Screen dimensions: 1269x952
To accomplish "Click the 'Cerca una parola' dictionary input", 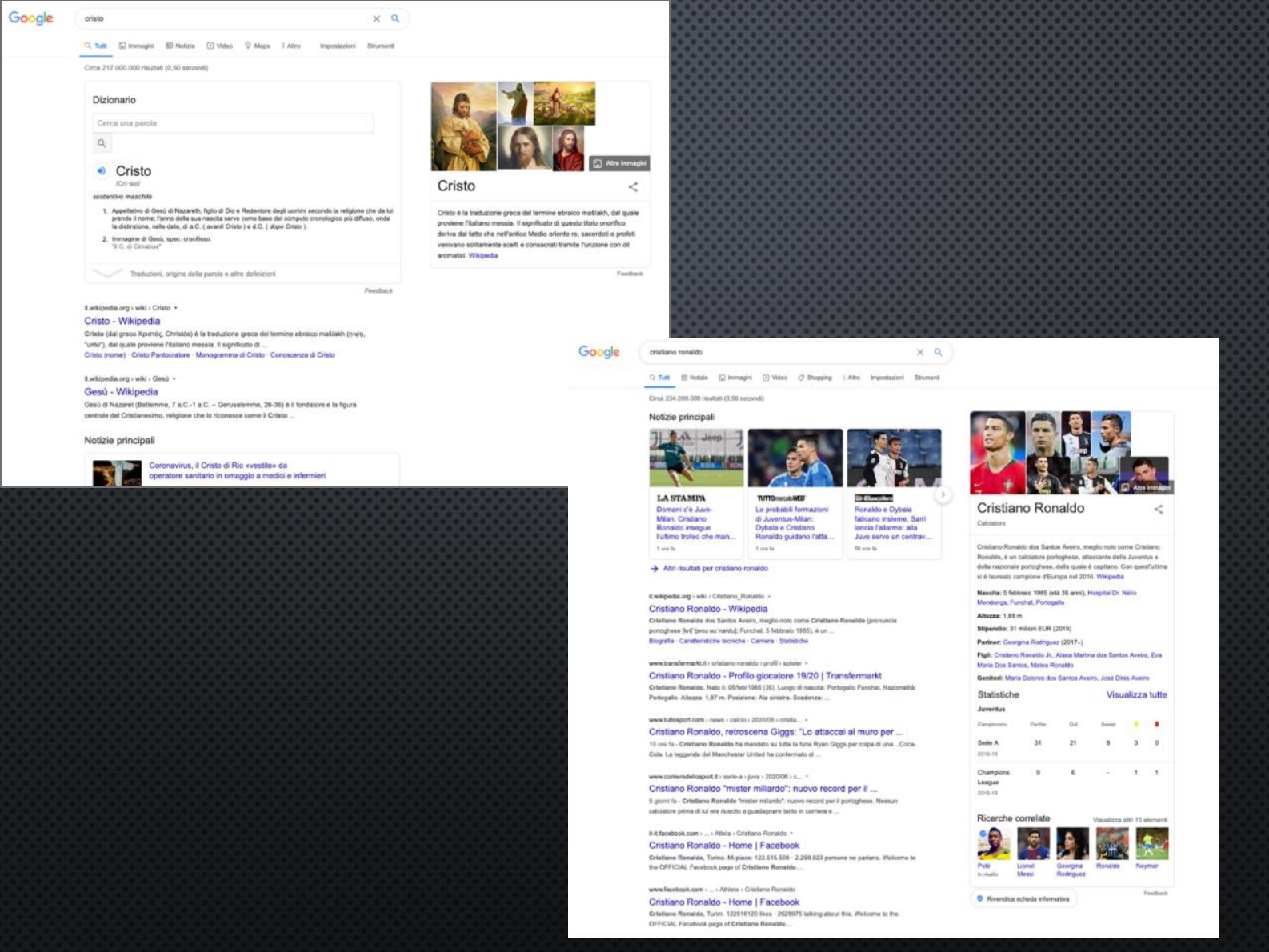I will 233,123.
